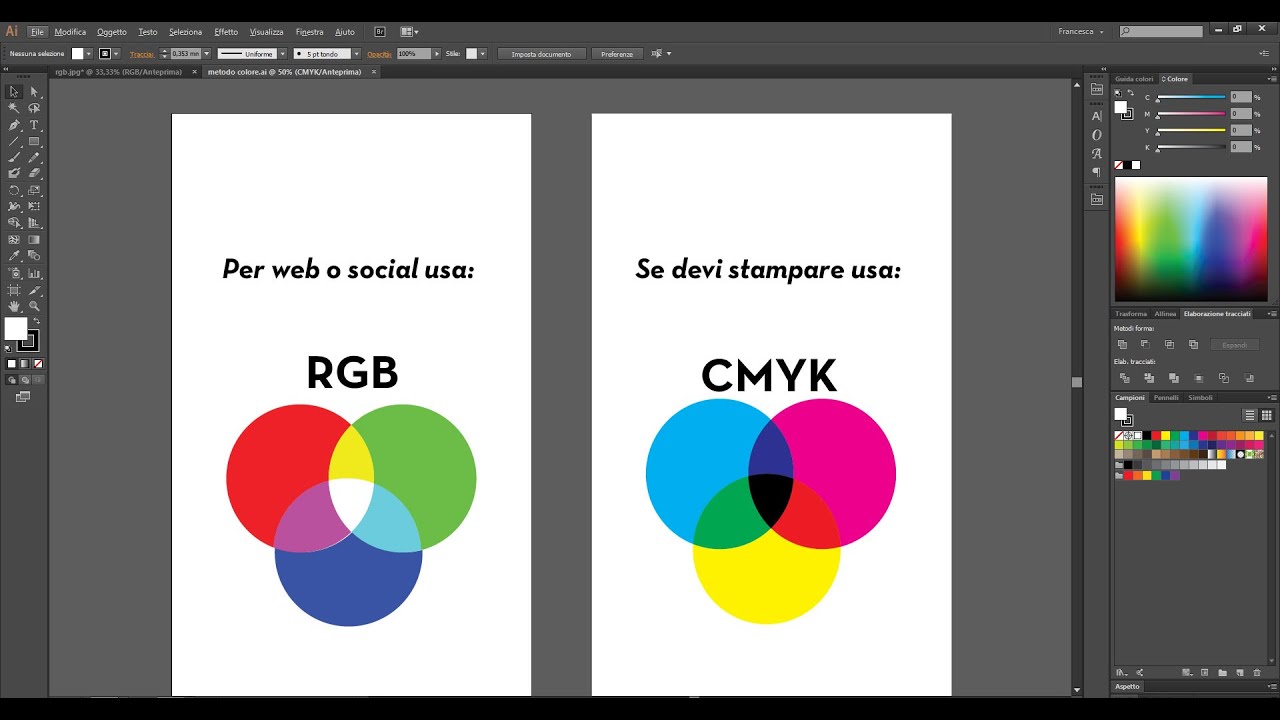Screen dimensions: 1280x720
Task: Switch to the rgb.jpg document tab
Action: 120,72
